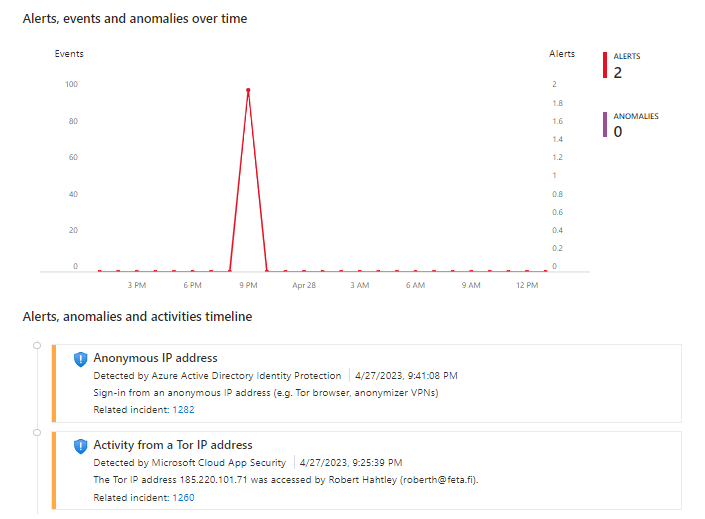The width and height of the screenshot is (705, 519).
Task: Click the shield icon beside Anonymous IP address
Action: coord(81,359)
